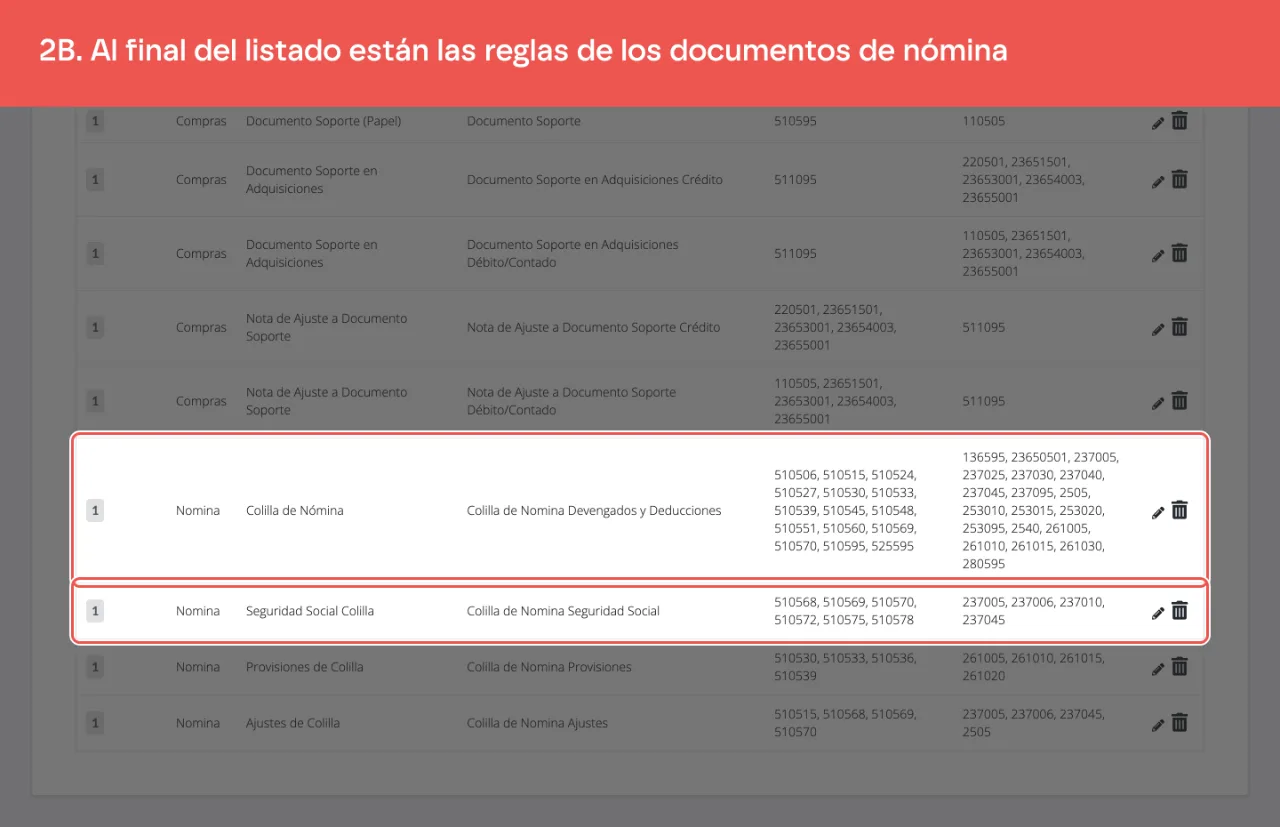Image resolution: width=1280 pixels, height=827 pixels.
Task: Select the "Seguridad Social Colilla" document name
Action: [310, 611]
